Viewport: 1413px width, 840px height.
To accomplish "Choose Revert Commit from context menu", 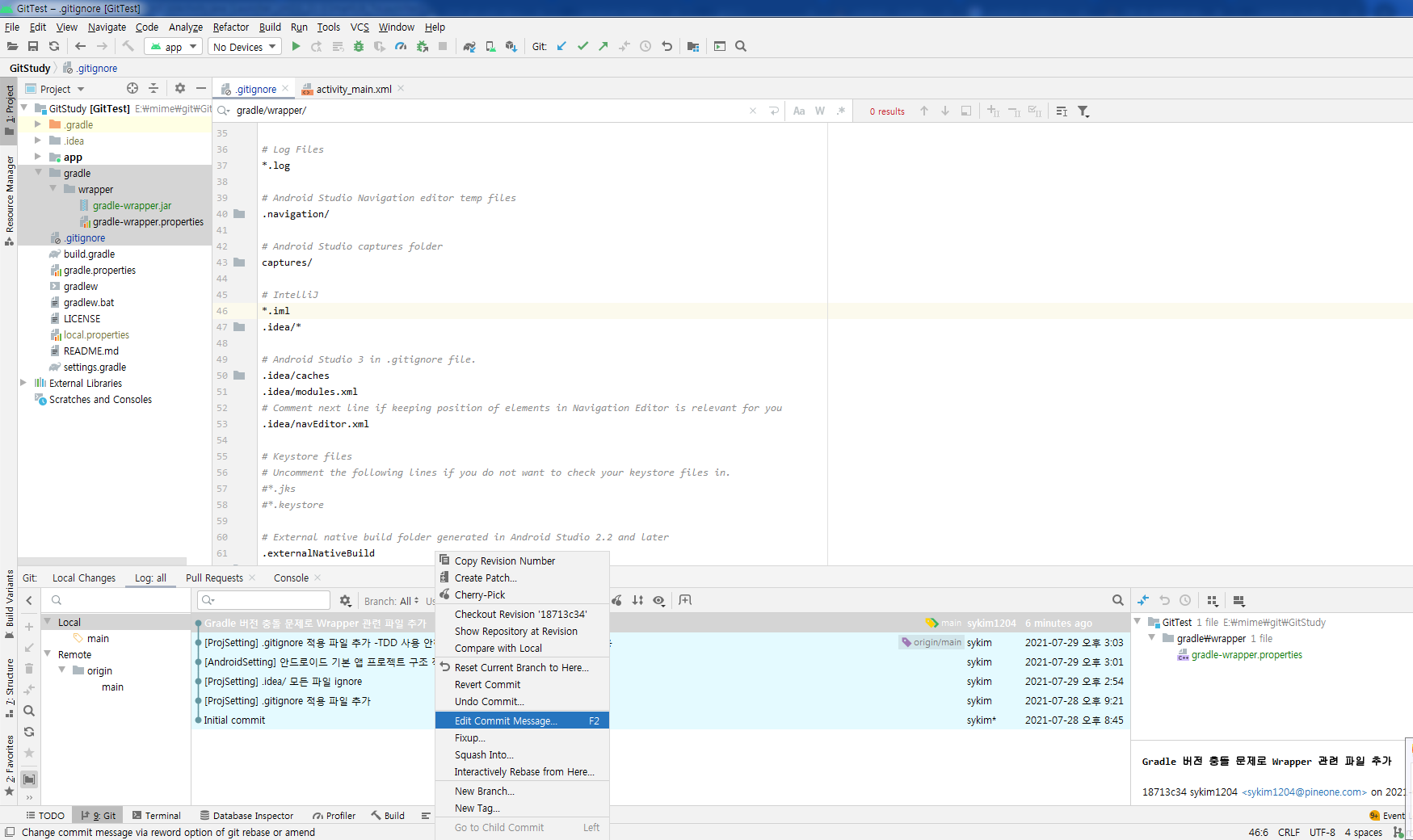I will coord(522,684).
